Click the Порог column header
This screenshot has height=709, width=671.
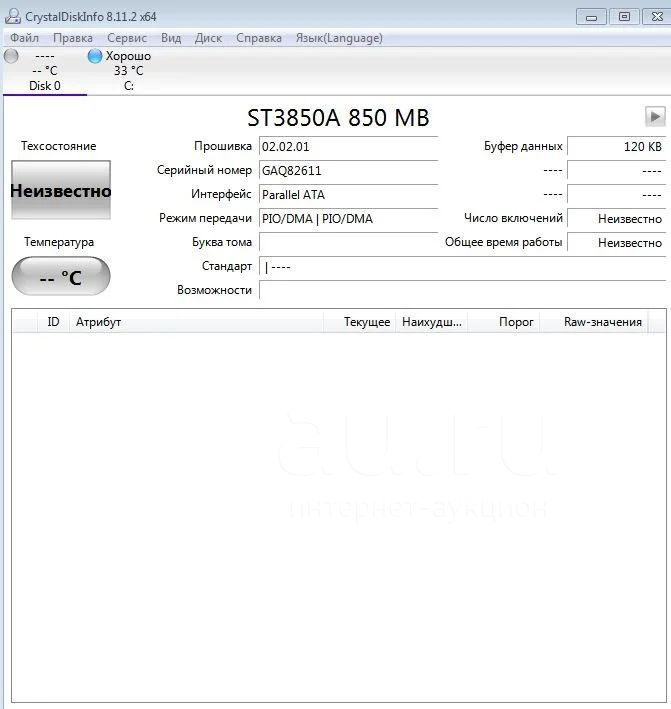click(x=504, y=322)
